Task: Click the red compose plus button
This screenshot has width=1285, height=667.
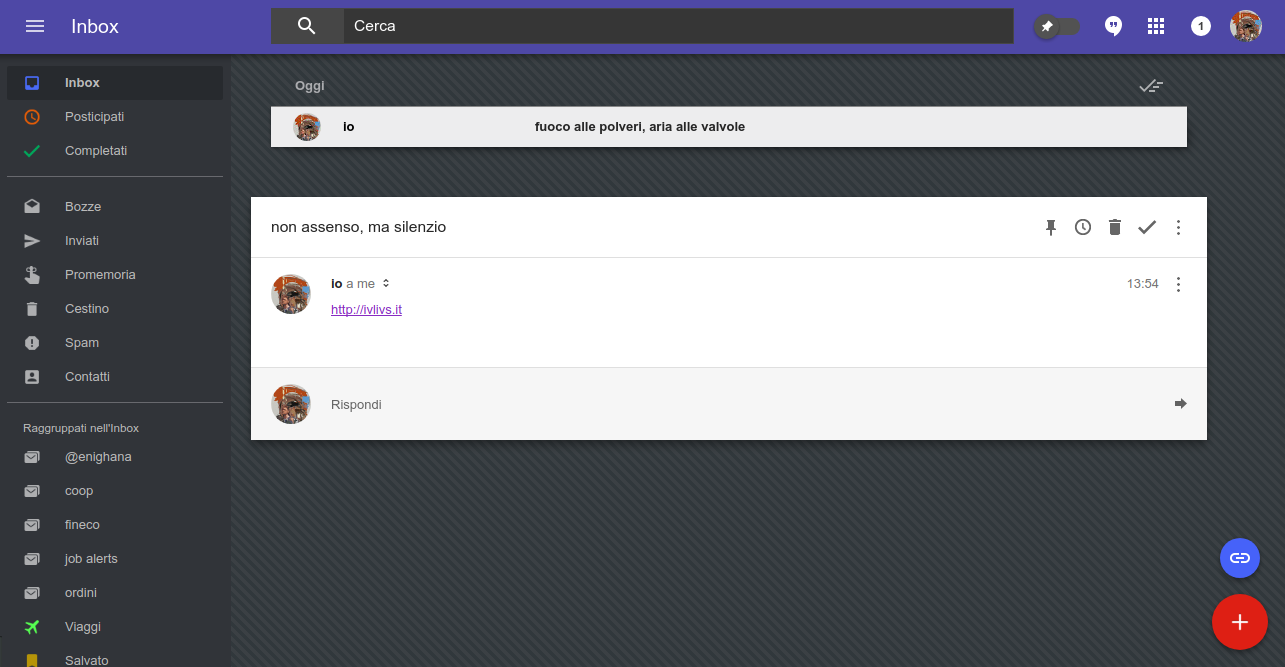Action: tap(1240, 622)
